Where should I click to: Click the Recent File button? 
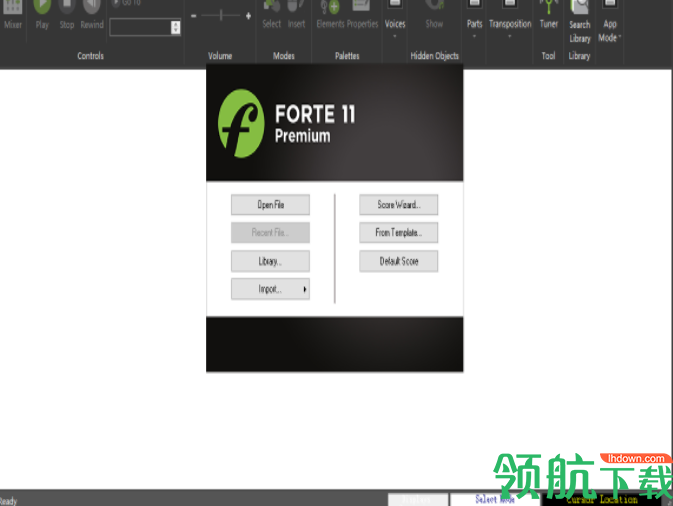click(x=270, y=233)
